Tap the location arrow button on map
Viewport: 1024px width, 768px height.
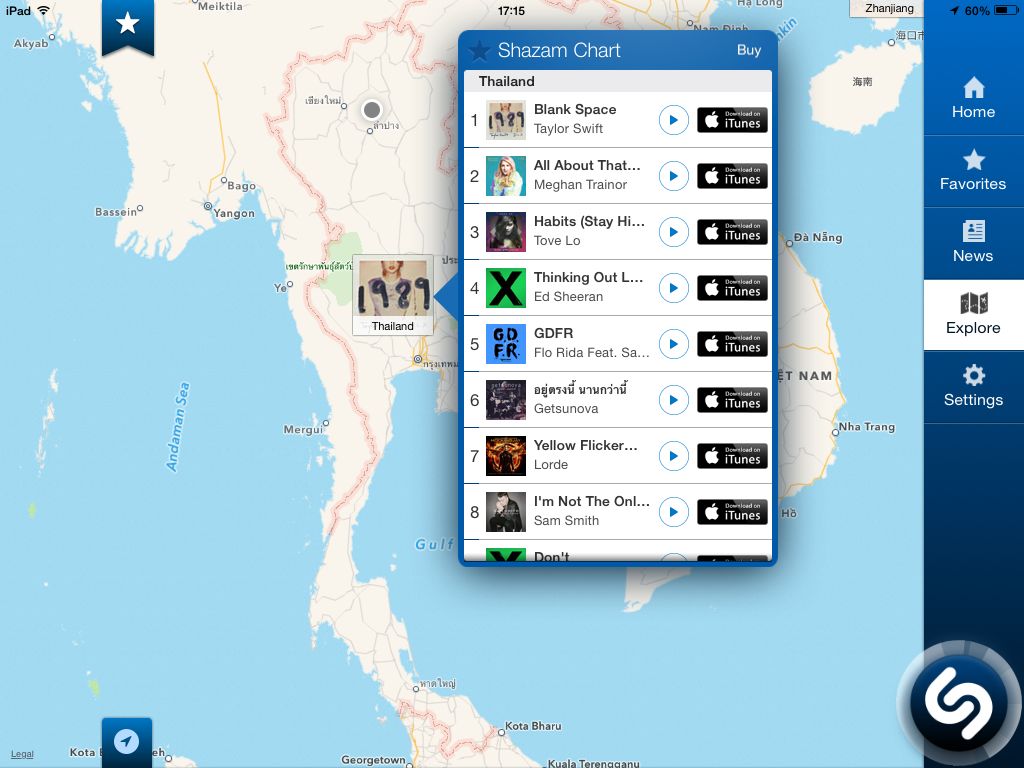tap(127, 742)
